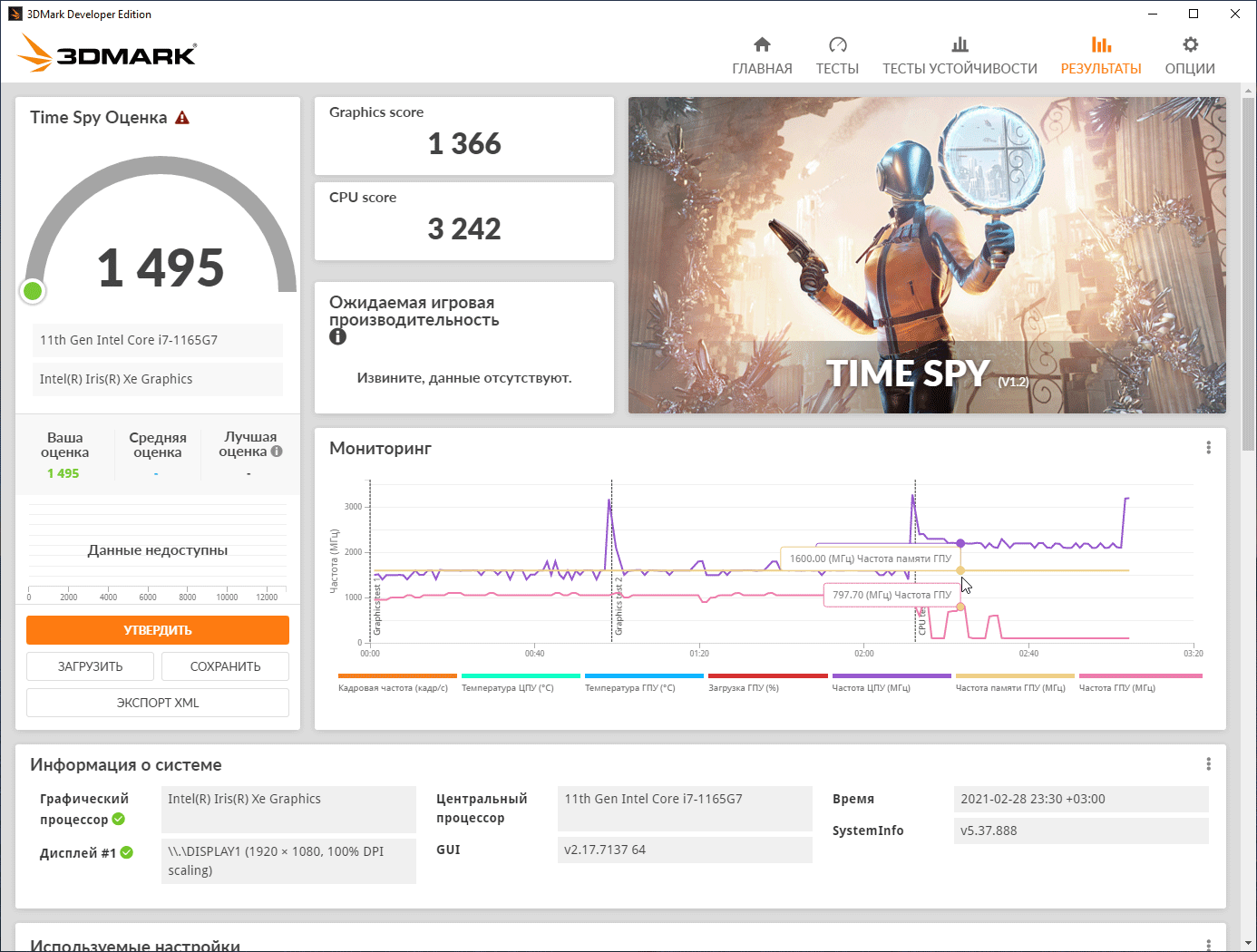Click the DISPLAY1 1920 × 1080 value
Screen dimensions: 1257x952
288,860
